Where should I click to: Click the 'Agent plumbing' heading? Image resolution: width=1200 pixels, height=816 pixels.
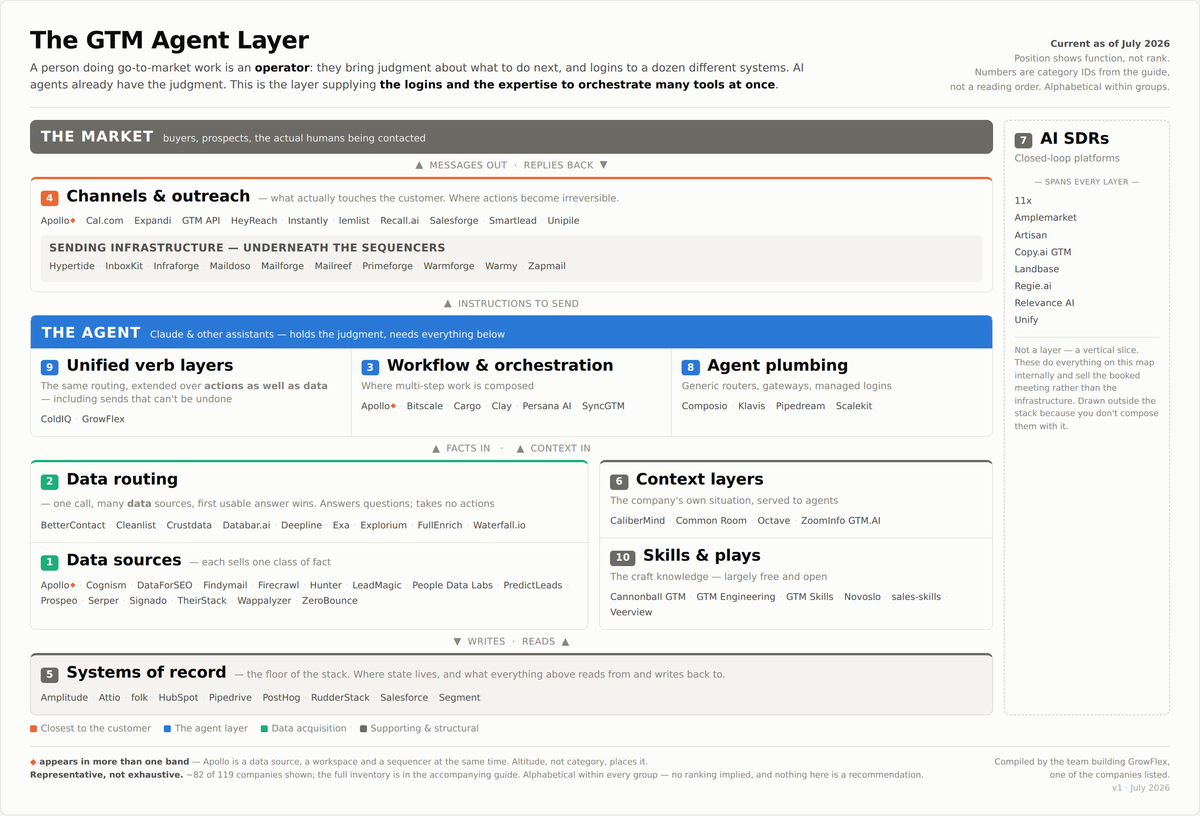[x=777, y=366]
